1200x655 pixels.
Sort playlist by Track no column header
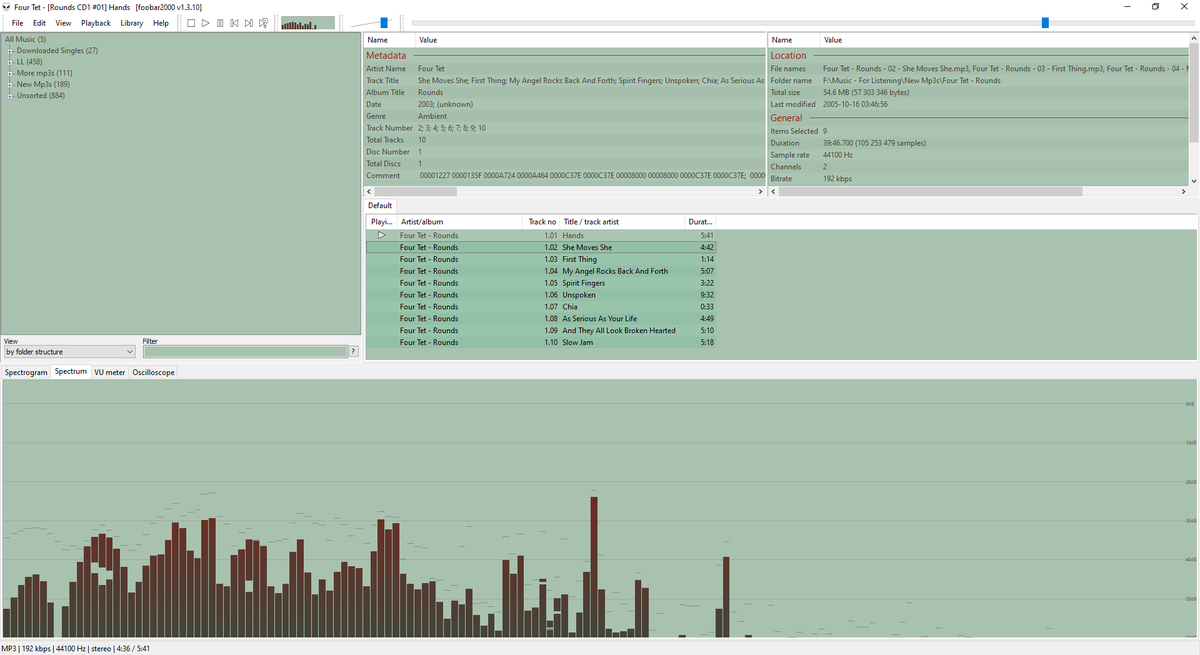click(541, 221)
